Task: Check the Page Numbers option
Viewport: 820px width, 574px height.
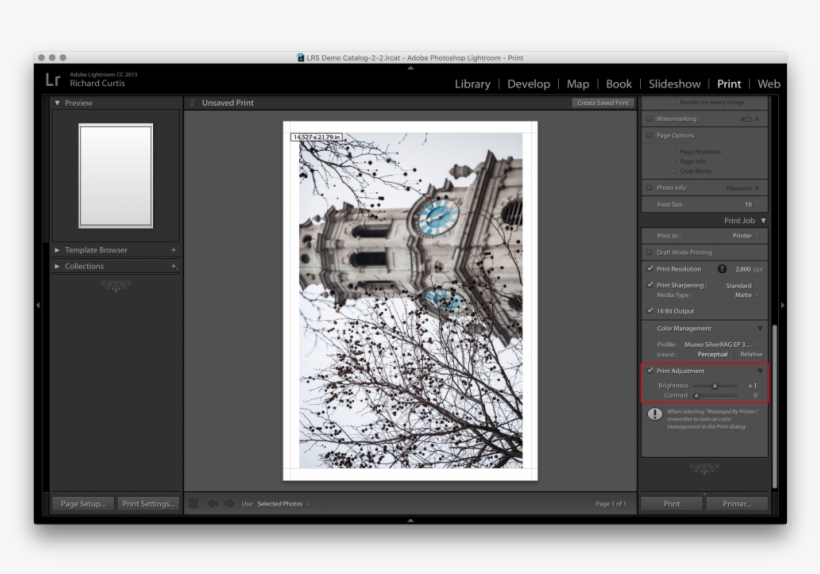Action: [x=673, y=152]
